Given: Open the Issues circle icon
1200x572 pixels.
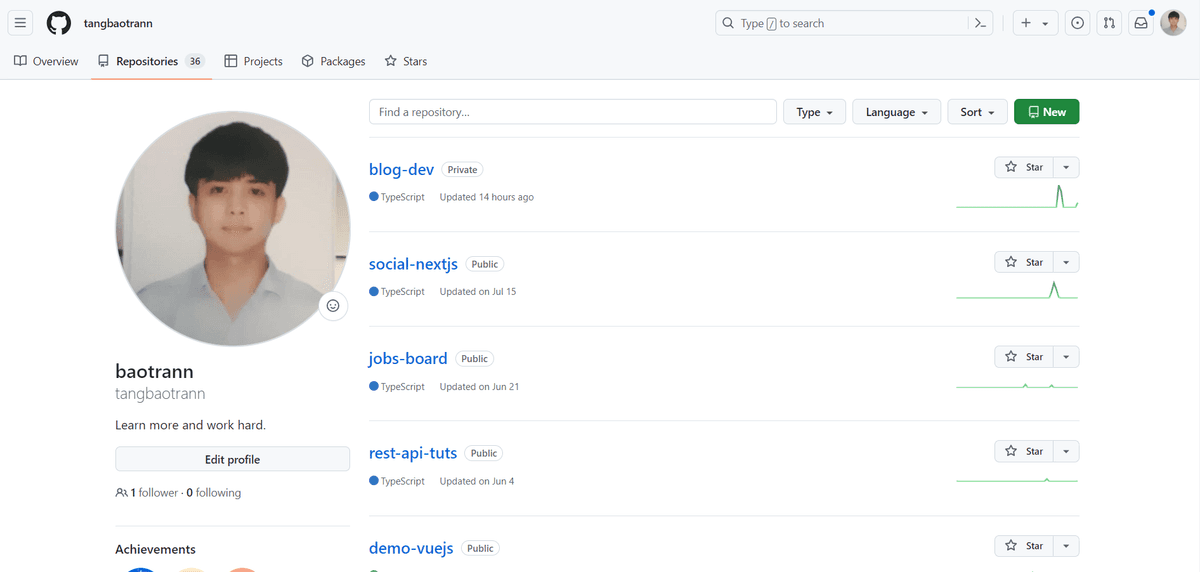Looking at the screenshot, I should (x=1078, y=23).
